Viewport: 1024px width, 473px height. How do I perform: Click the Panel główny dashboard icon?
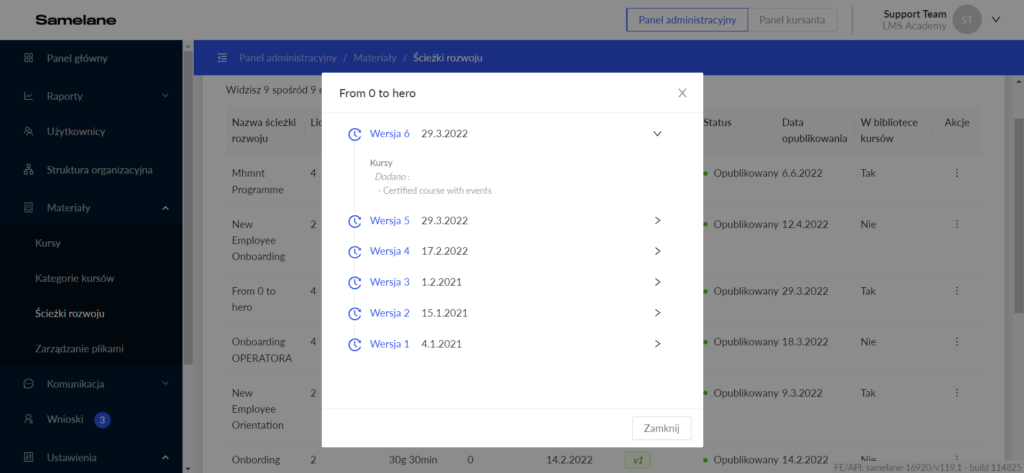(28, 58)
